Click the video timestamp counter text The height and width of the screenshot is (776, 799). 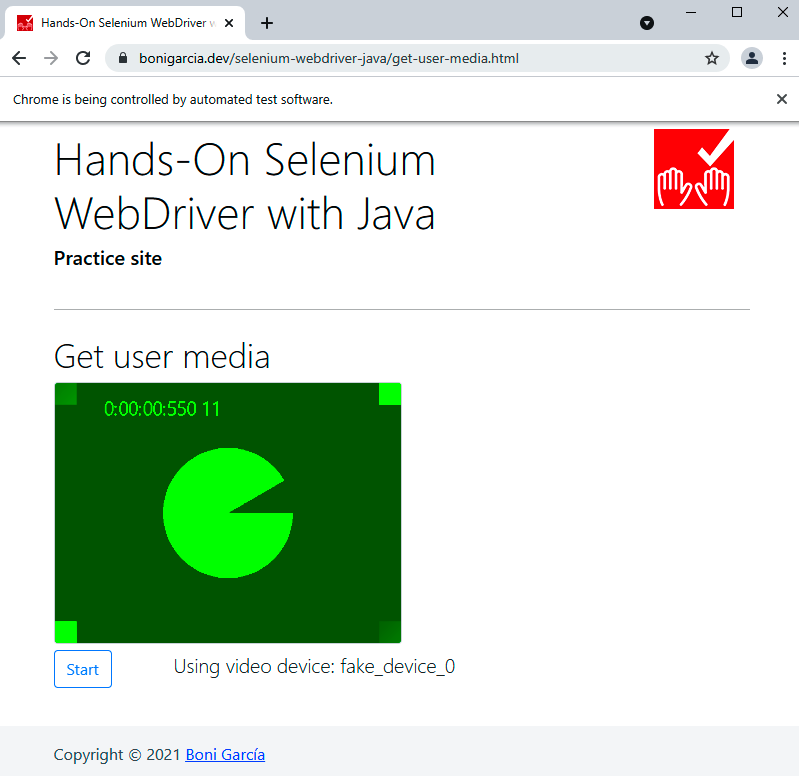[x=162, y=409]
